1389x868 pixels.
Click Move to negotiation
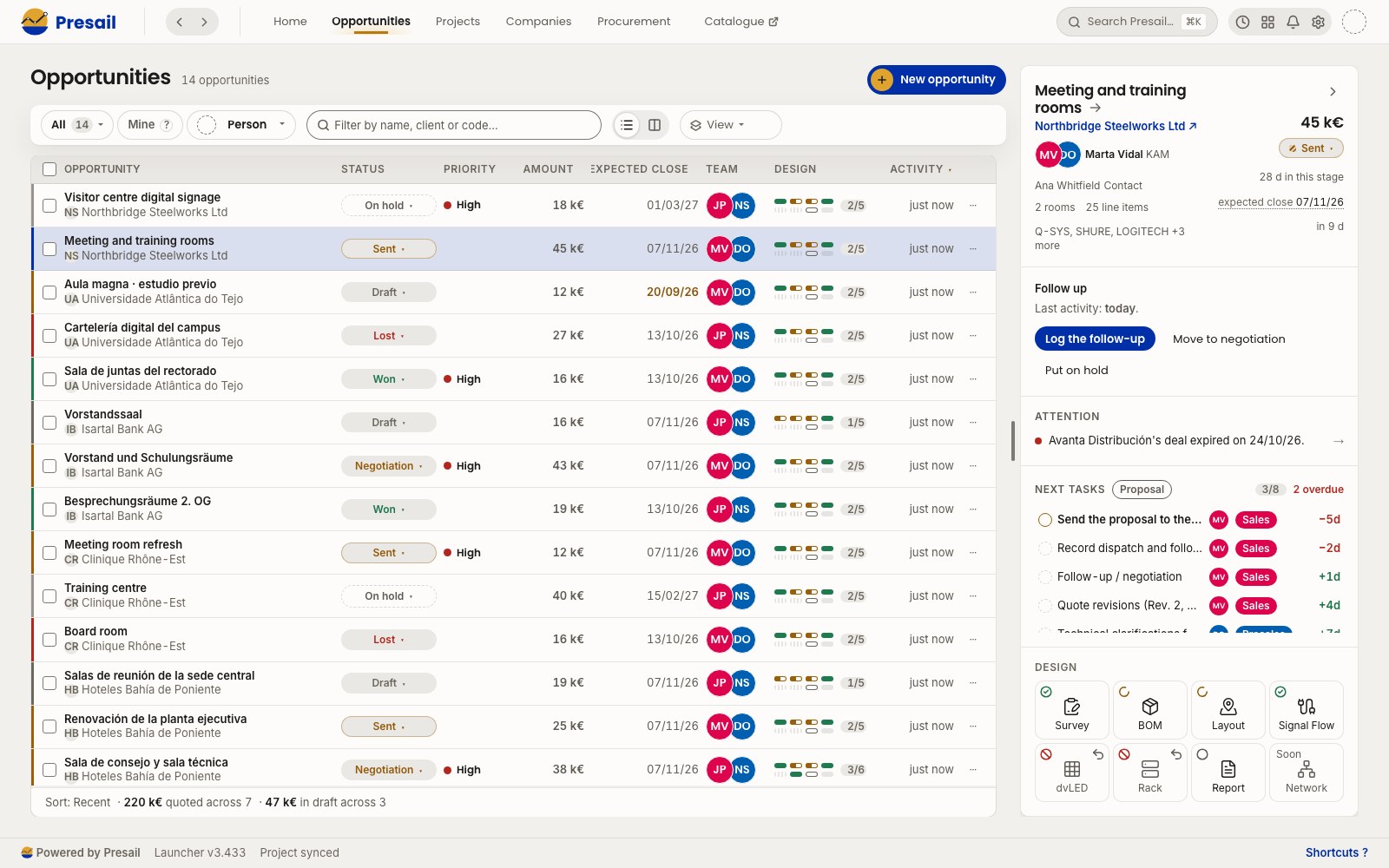click(x=1228, y=339)
